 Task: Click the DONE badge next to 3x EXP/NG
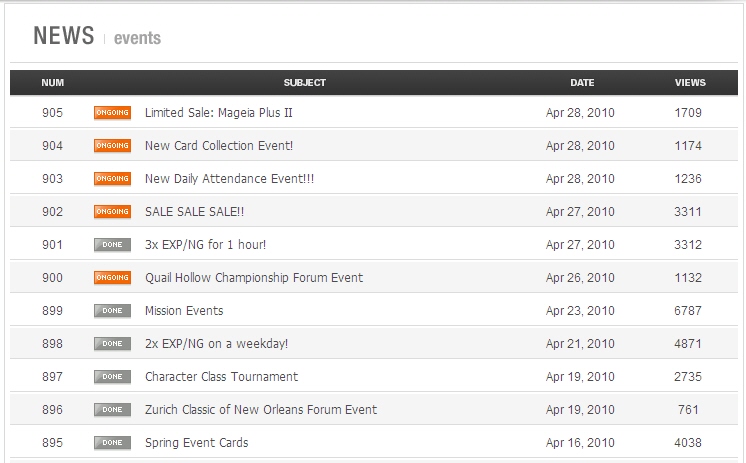(x=112, y=245)
